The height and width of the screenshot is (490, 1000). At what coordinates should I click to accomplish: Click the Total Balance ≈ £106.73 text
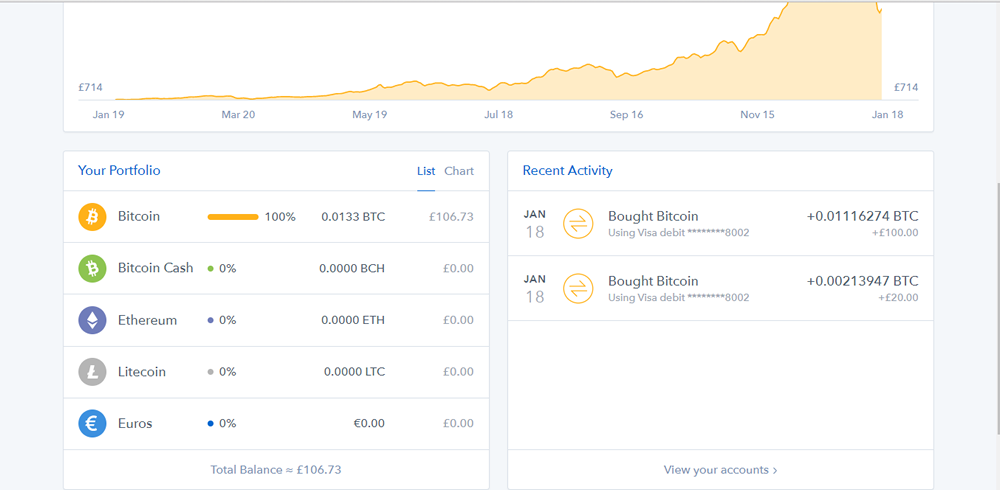276,470
